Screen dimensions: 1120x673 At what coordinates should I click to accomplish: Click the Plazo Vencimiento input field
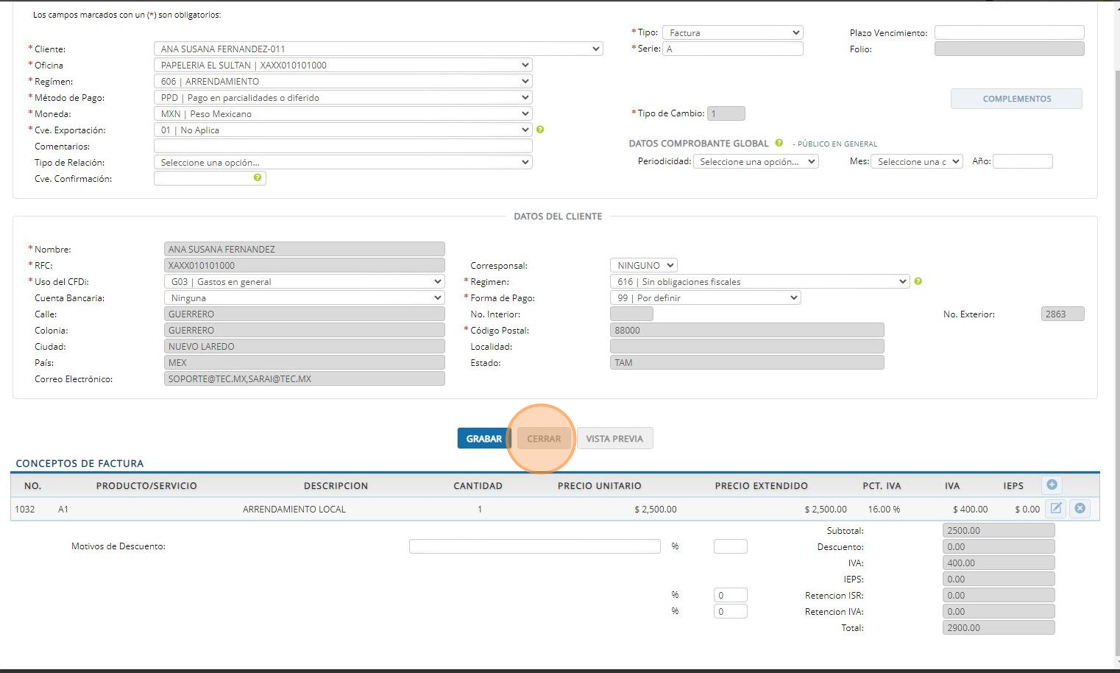[x=1009, y=33]
